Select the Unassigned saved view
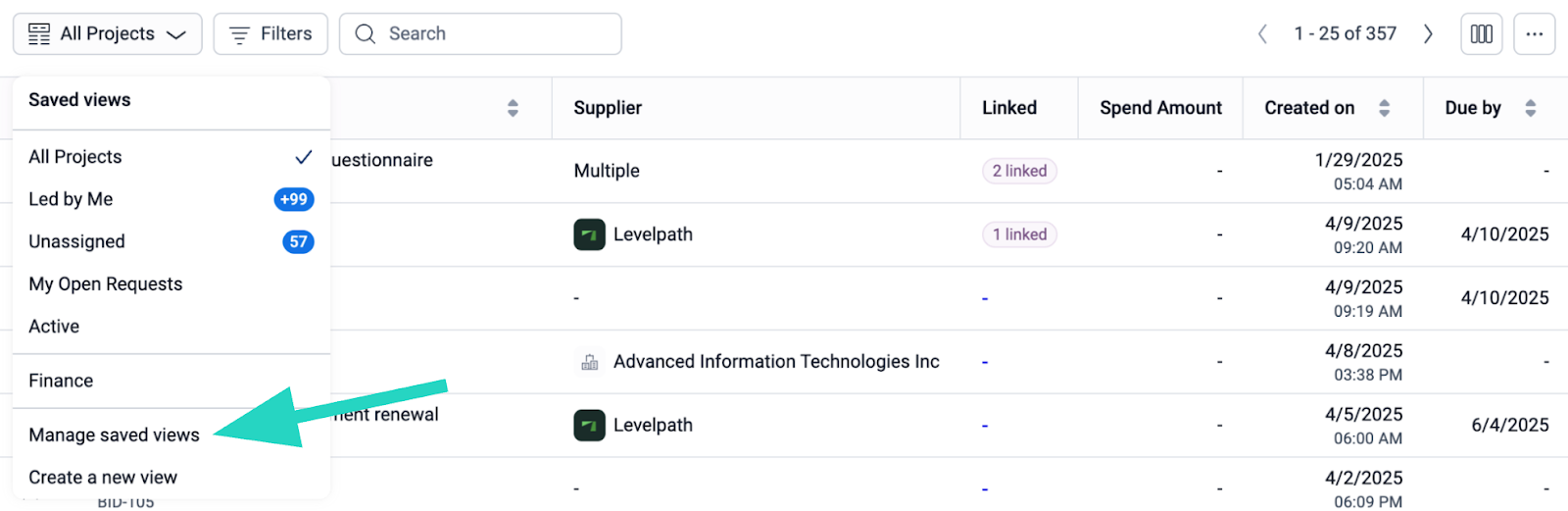 (76, 241)
